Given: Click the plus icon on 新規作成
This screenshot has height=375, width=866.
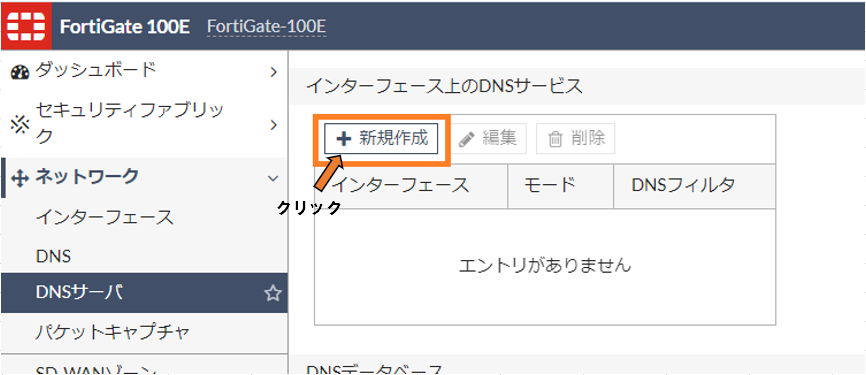Looking at the screenshot, I should [x=344, y=139].
